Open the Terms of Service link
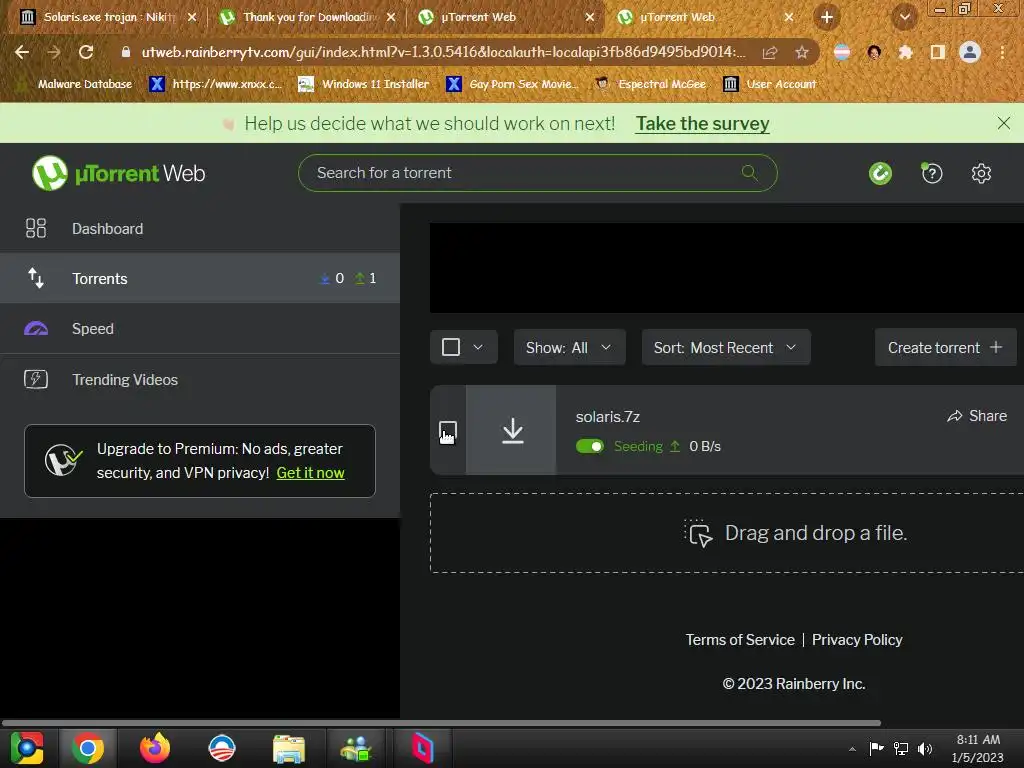The width and height of the screenshot is (1024, 768). tap(740, 639)
